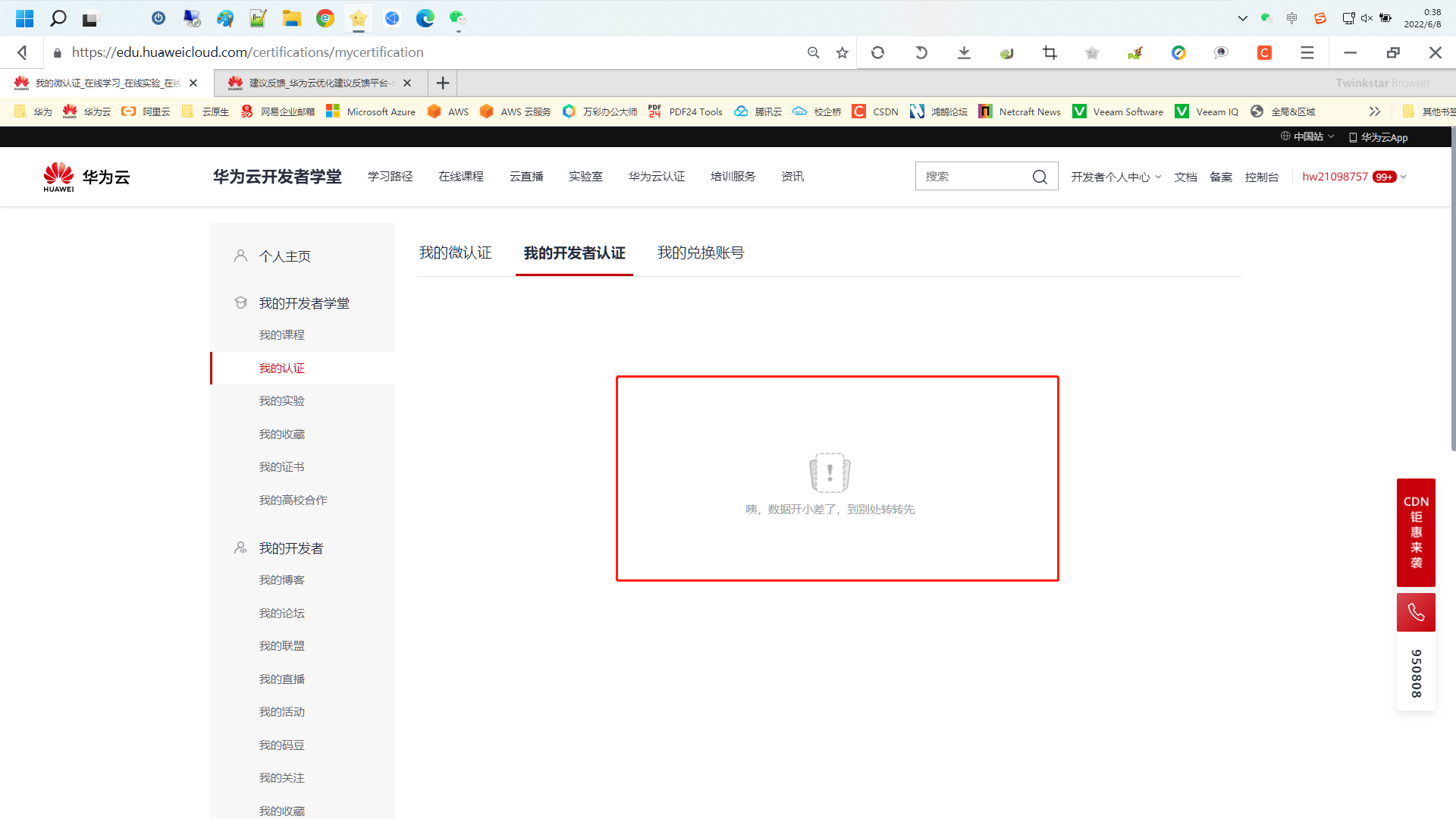The width and height of the screenshot is (1456, 819).
Task: Click the download arrow toolbar icon
Action: [964, 52]
